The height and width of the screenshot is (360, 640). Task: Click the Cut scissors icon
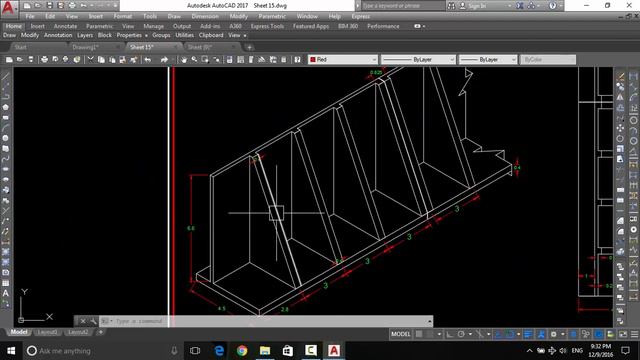(91, 60)
